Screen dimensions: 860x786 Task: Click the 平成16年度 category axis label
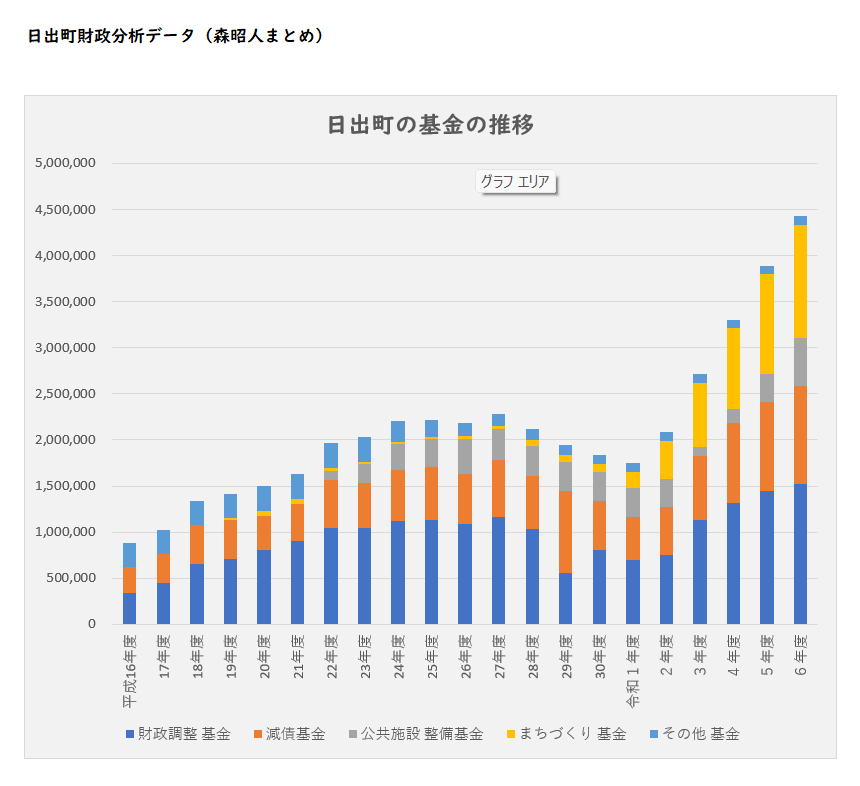[x=129, y=671]
